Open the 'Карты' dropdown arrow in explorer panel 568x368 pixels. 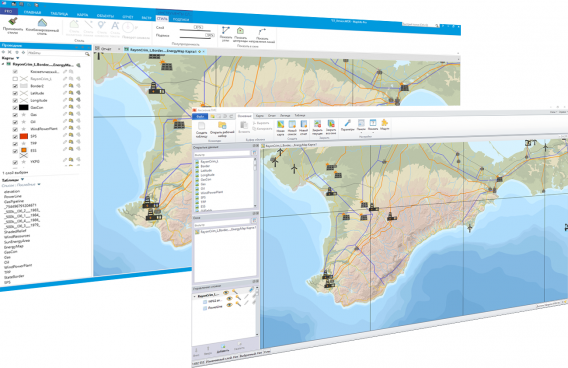pyautogui.click(x=18, y=58)
